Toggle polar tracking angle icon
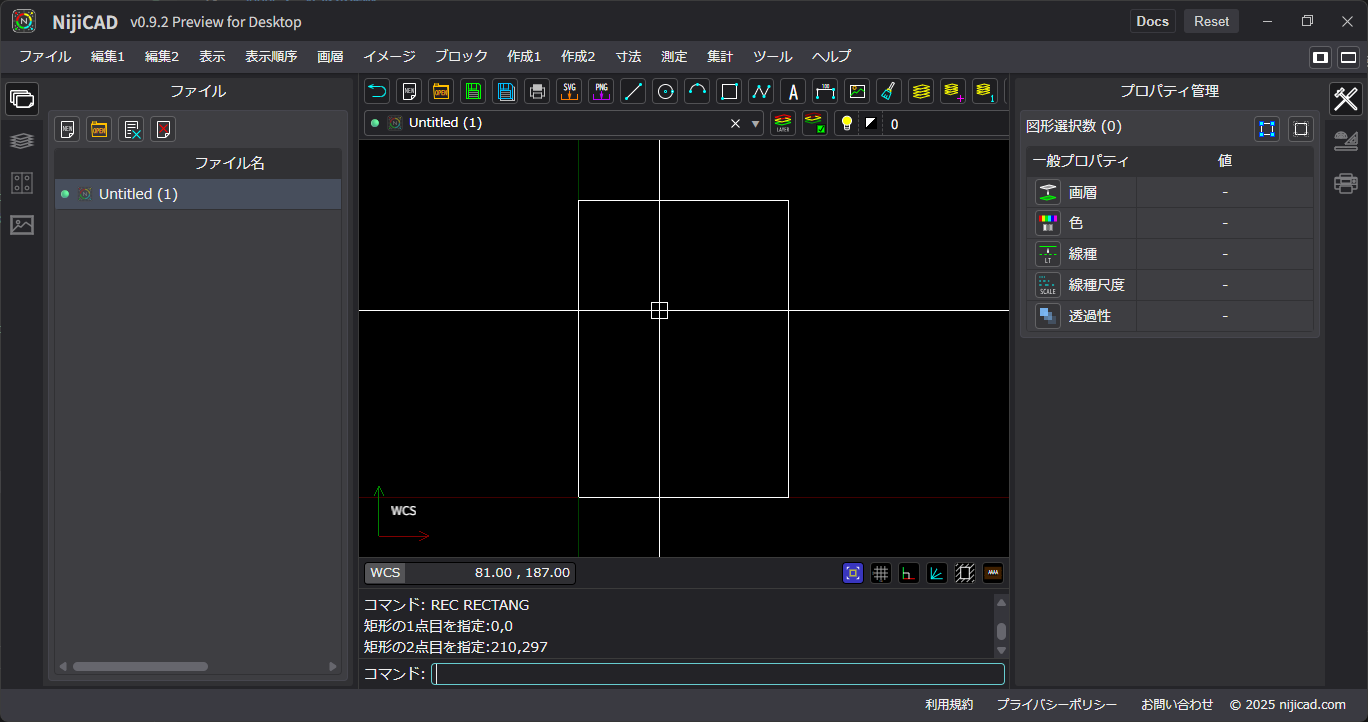1368x722 pixels. (937, 573)
